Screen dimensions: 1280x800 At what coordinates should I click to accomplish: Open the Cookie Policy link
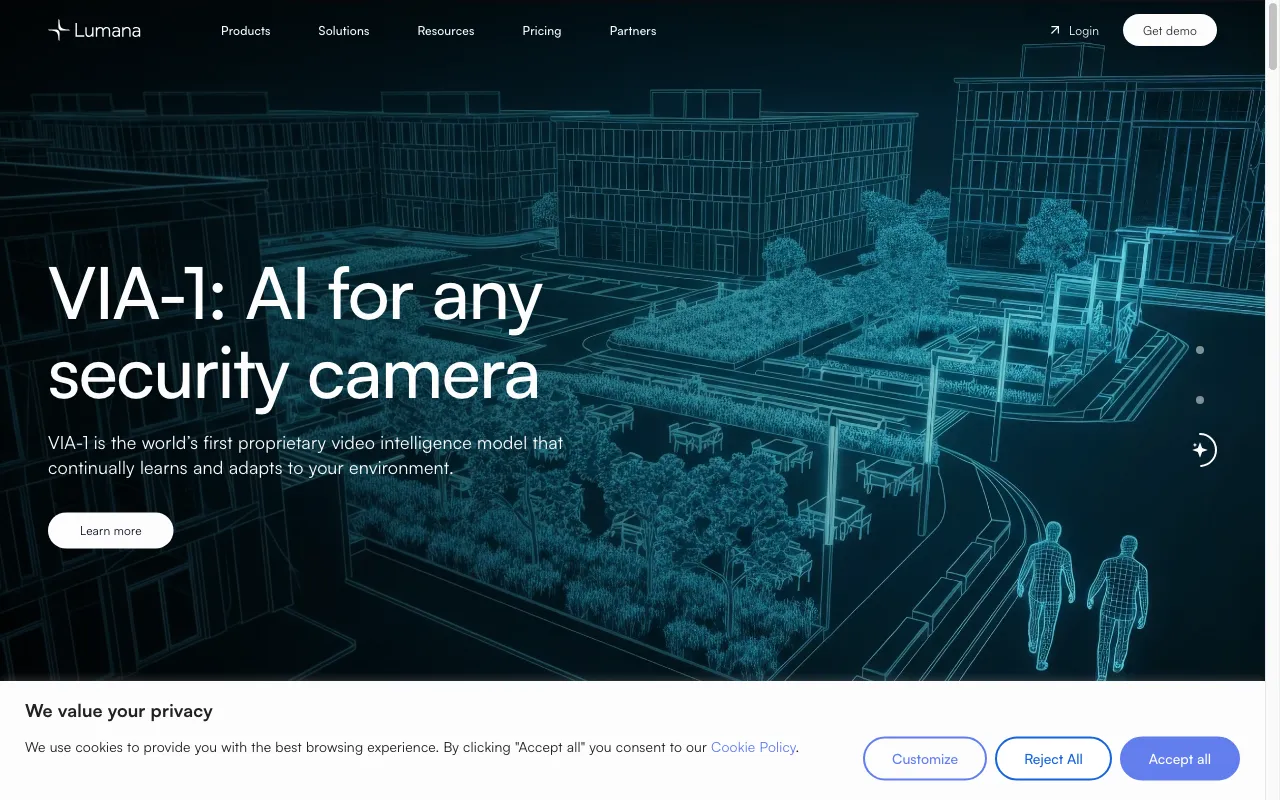(x=753, y=747)
